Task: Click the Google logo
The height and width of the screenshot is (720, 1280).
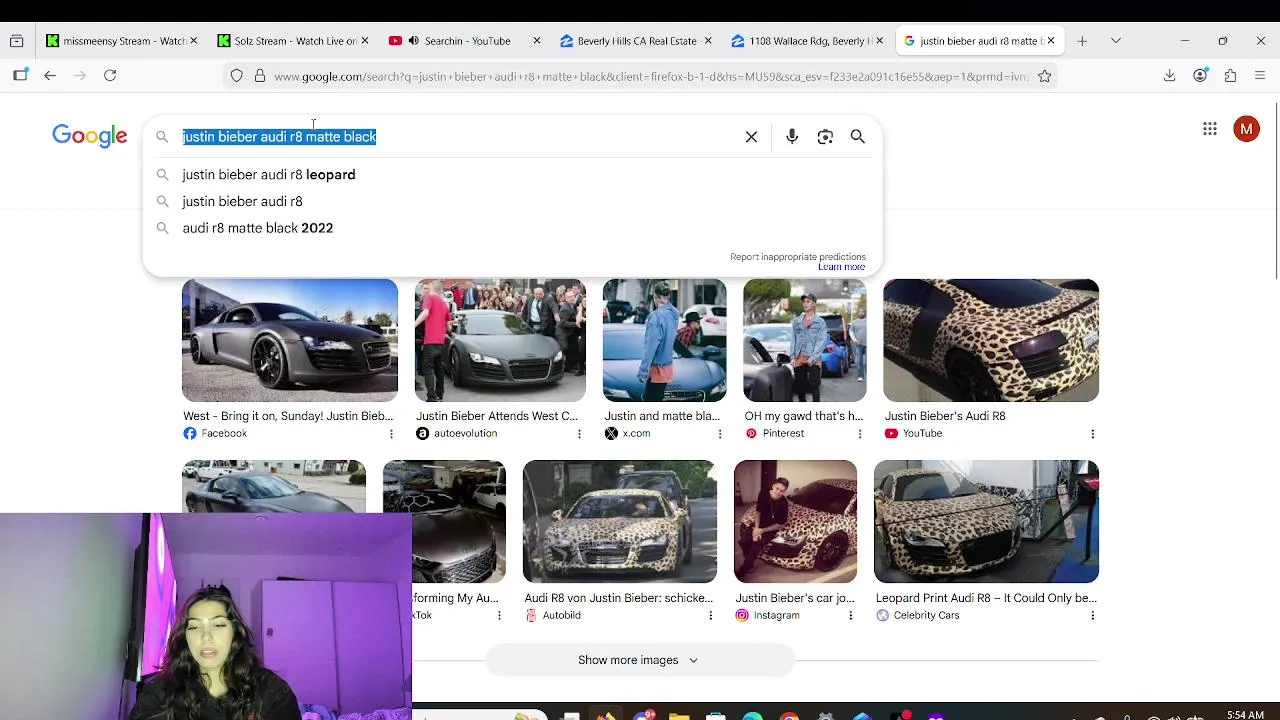Action: [x=90, y=136]
